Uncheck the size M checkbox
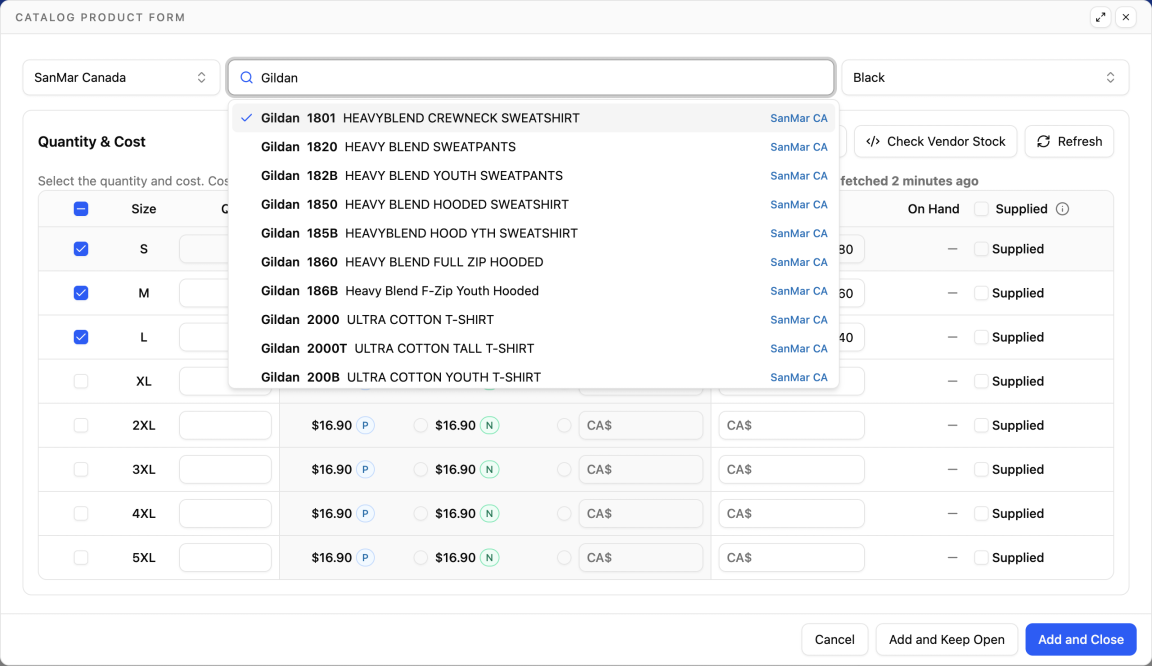This screenshot has height=666, width=1152. [x=81, y=293]
